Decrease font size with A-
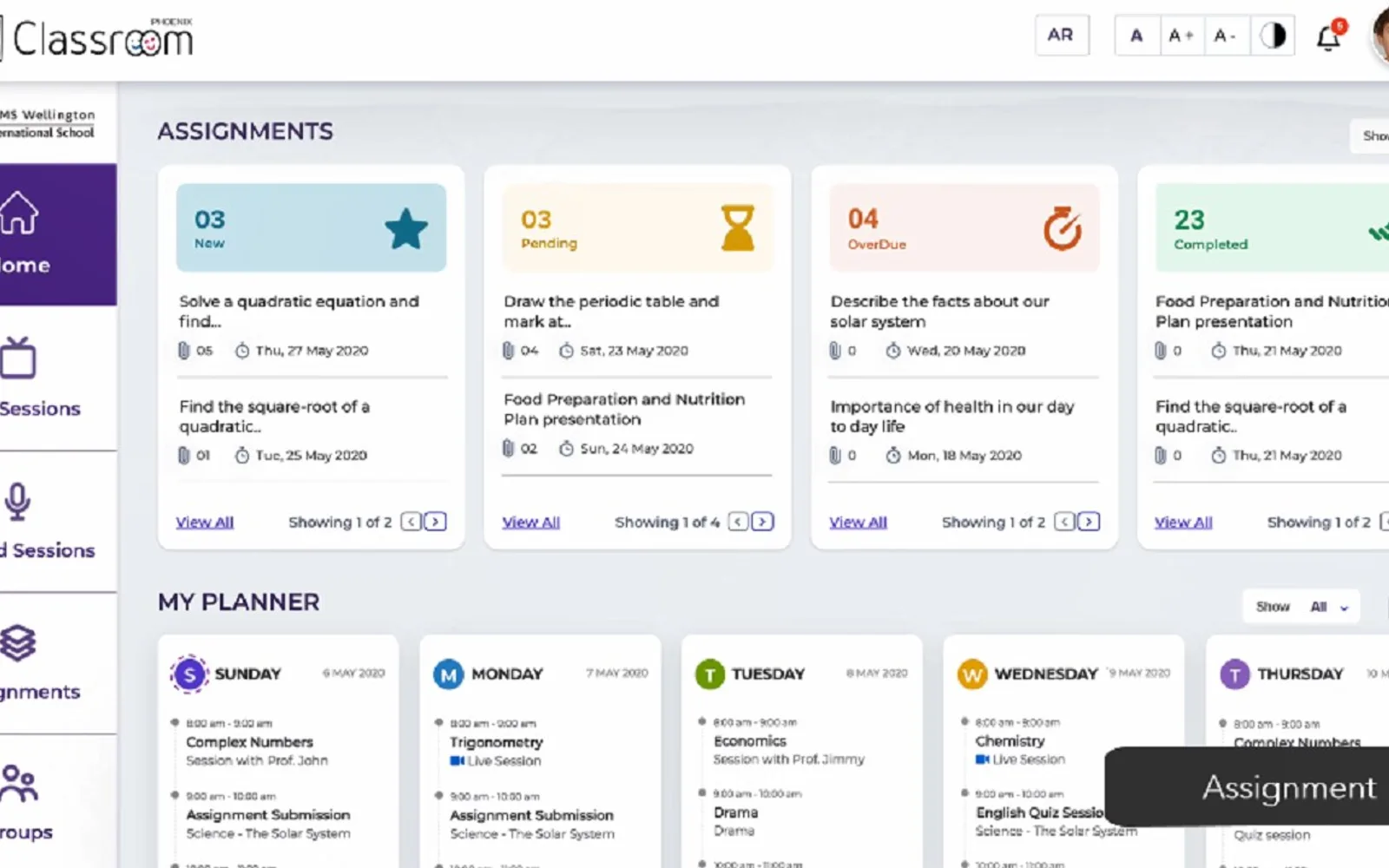Viewport: 1389px width, 868px height. click(1226, 36)
